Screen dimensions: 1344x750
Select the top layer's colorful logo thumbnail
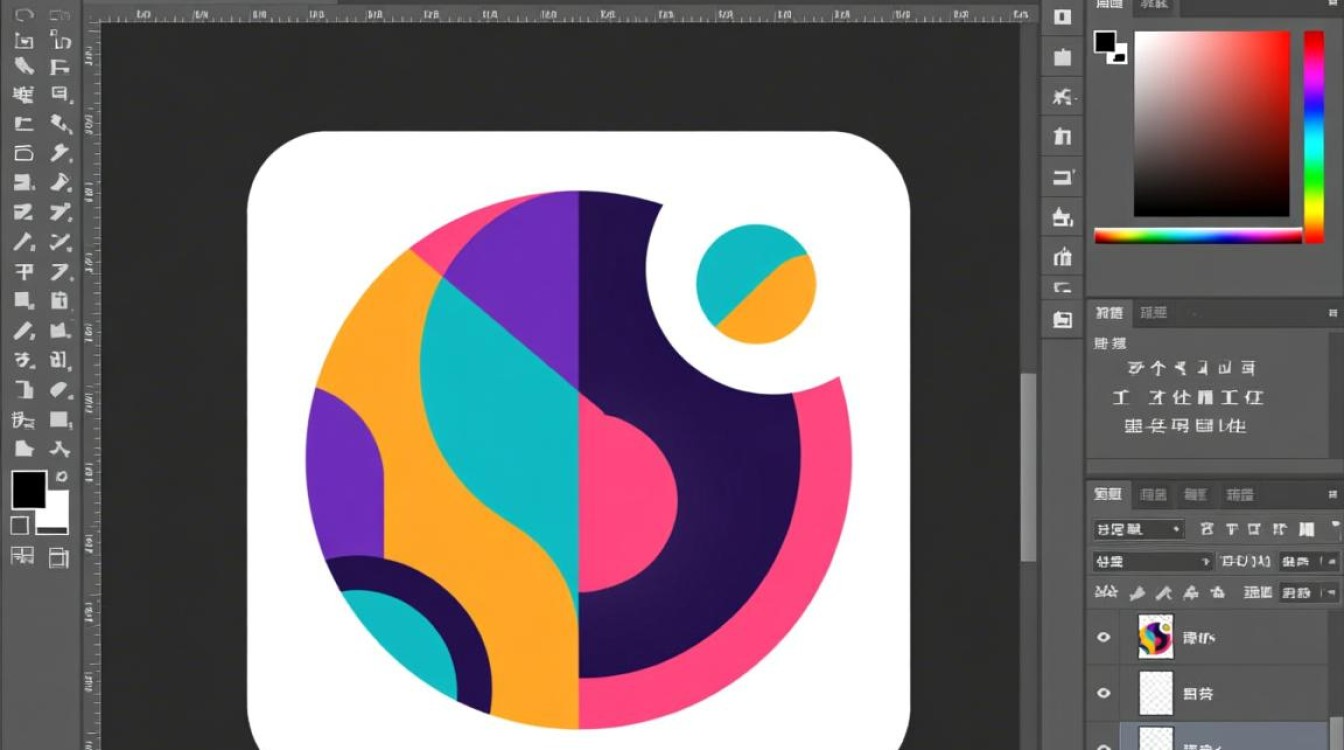click(x=1156, y=637)
